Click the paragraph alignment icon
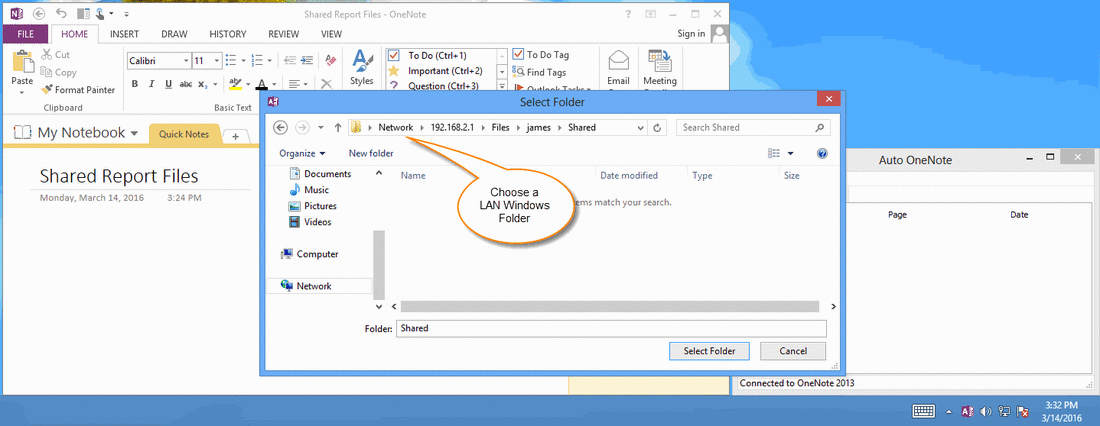1100x426 pixels. (x=294, y=84)
